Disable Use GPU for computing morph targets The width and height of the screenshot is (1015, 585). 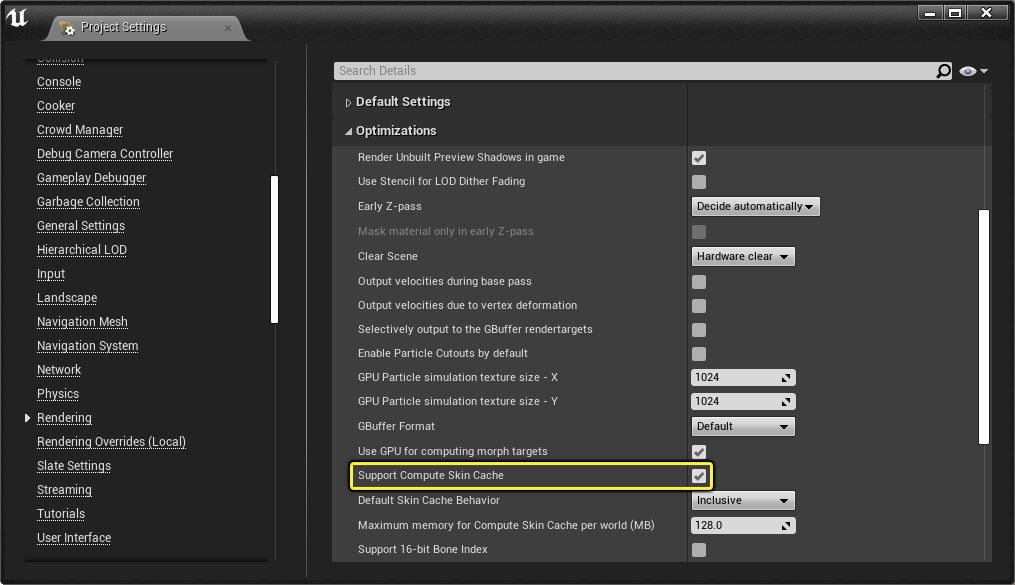click(x=698, y=451)
